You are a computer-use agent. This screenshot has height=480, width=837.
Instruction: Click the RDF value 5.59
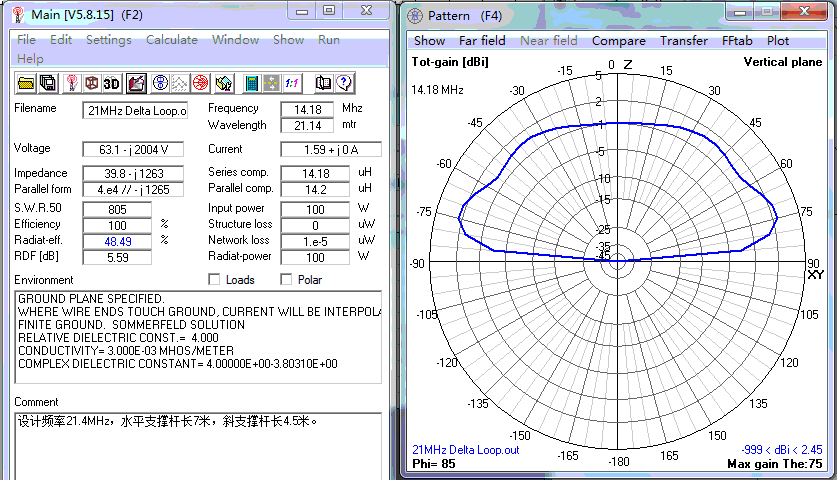(117, 257)
